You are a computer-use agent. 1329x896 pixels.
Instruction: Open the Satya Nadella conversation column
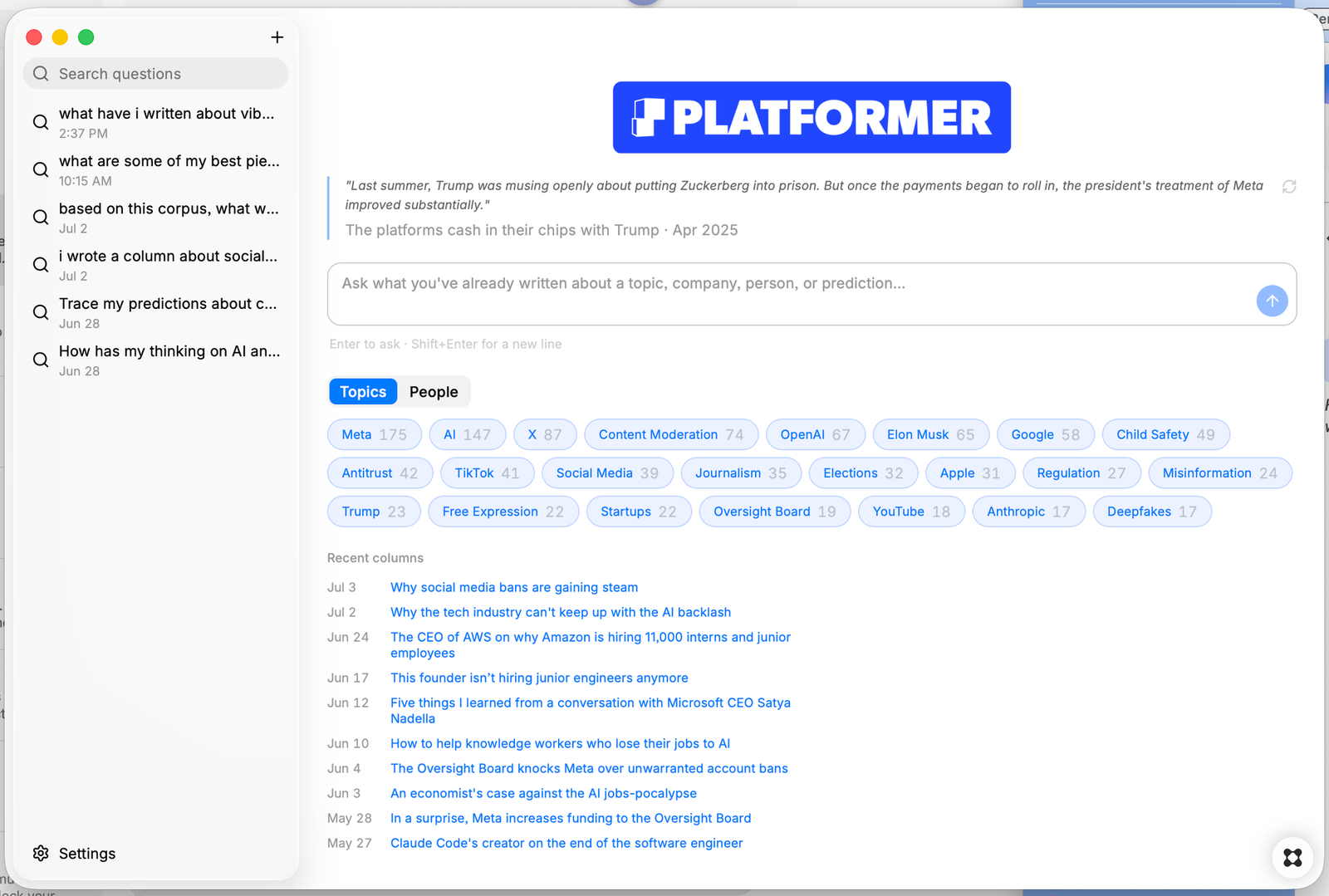591,711
